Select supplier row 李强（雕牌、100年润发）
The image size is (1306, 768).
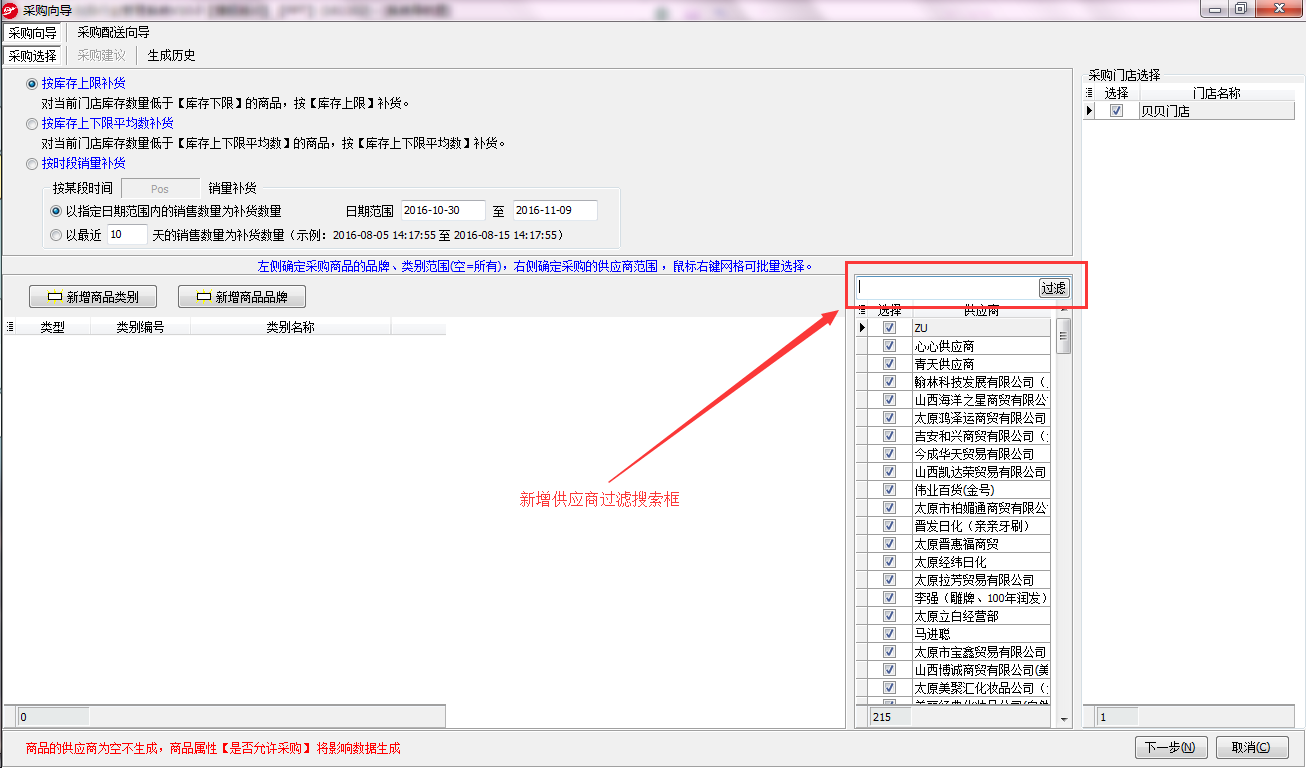(980, 598)
